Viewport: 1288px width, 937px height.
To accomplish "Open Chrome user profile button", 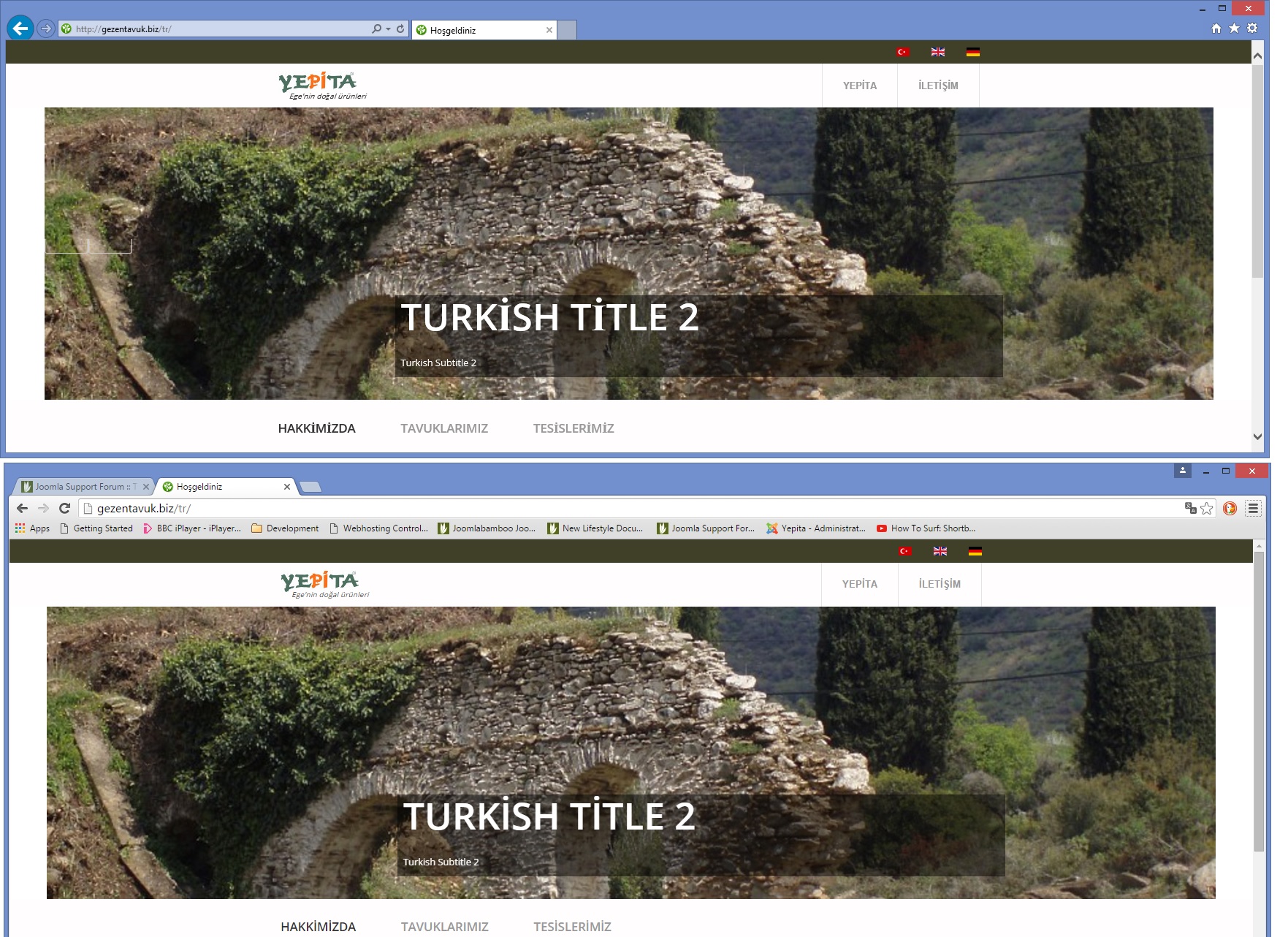I will [x=1183, y=471].
